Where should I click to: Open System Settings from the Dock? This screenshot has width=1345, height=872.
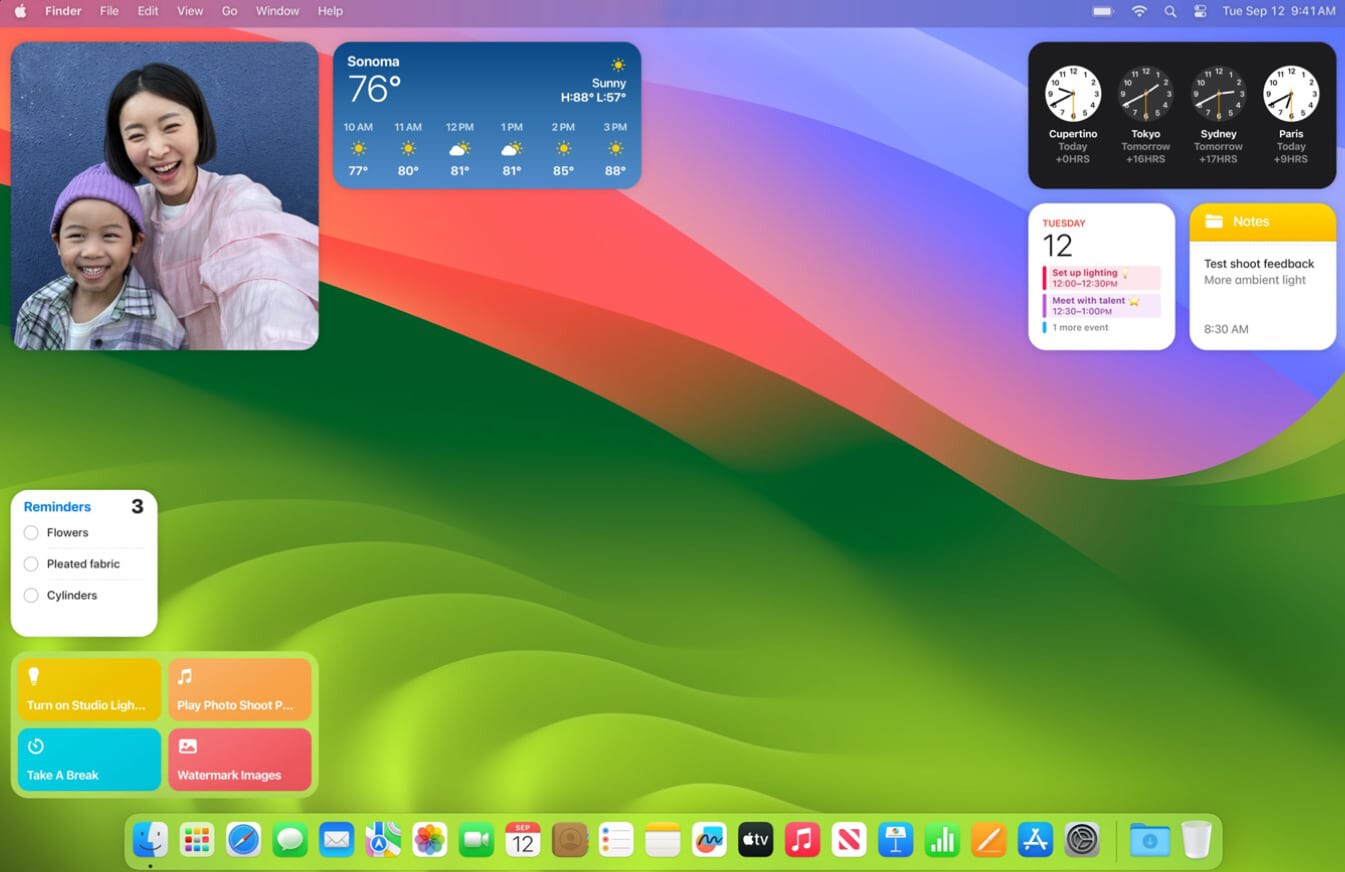coord(1081,840)
